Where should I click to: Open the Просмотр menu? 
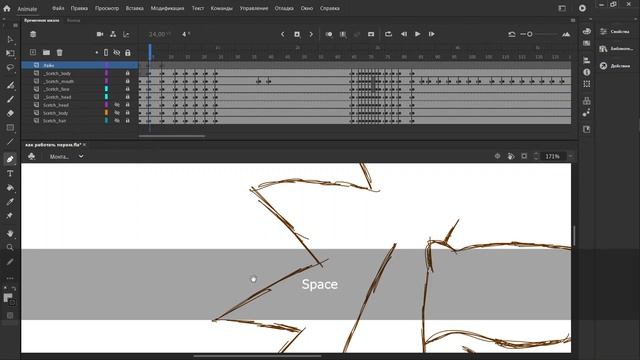[x=107, y=8]
